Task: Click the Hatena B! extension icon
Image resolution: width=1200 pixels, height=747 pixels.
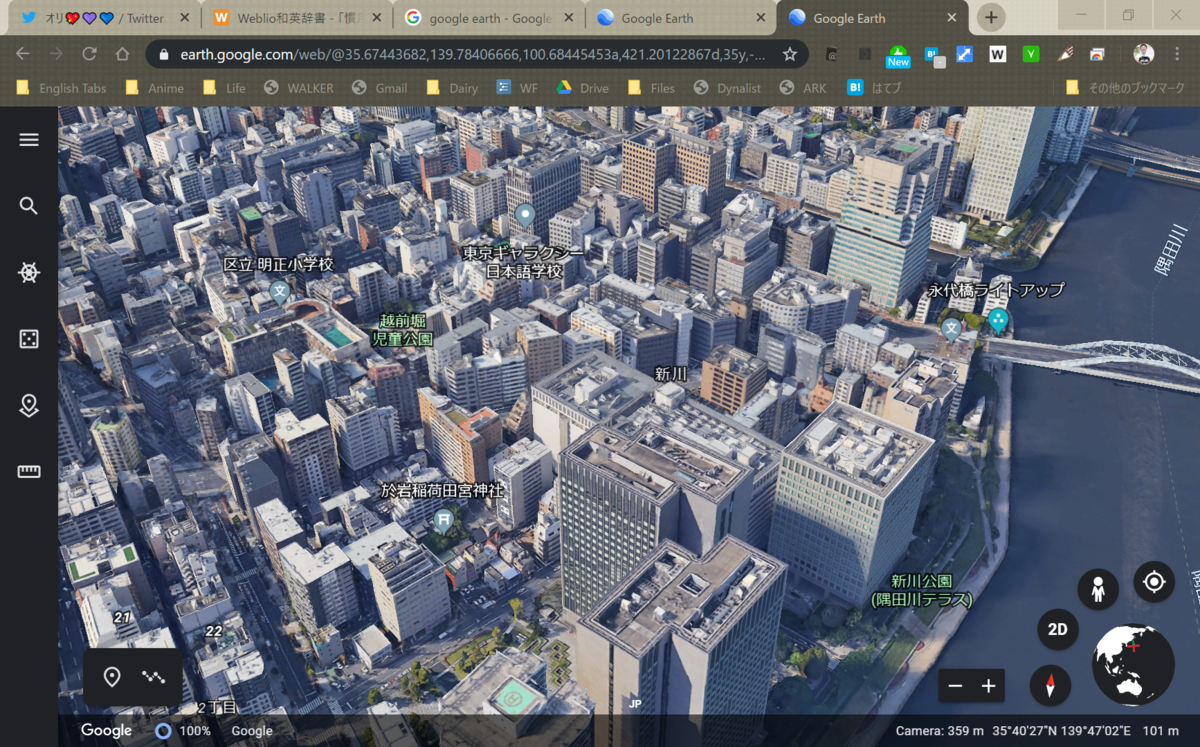Action: [934, 56]
